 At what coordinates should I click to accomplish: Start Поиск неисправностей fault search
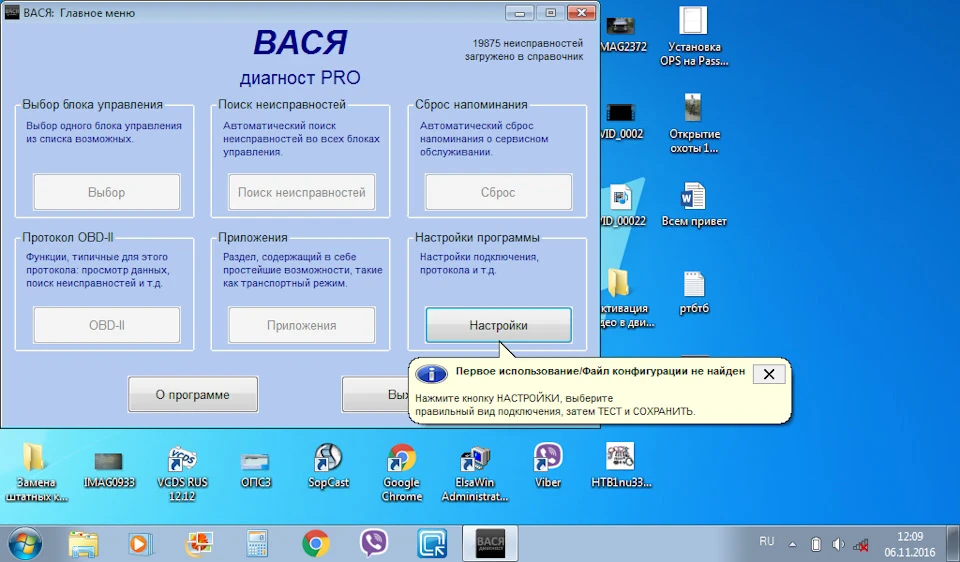(x=301, y=192)
